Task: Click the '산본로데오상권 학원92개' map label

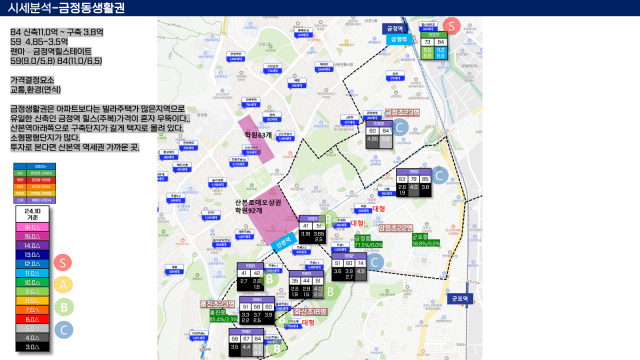Action: pyautogui.click(x=258, y=207)
